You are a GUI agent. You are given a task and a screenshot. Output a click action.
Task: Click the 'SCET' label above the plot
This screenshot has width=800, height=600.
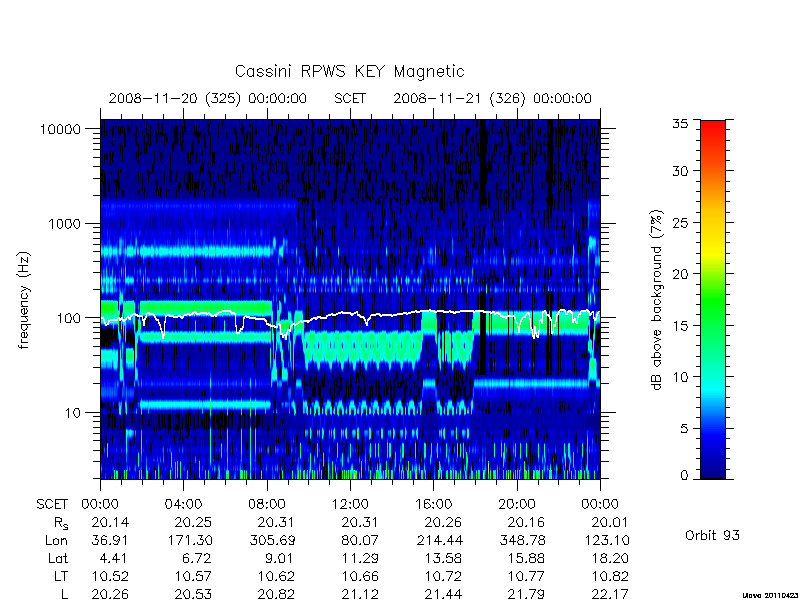click(350, 98)
